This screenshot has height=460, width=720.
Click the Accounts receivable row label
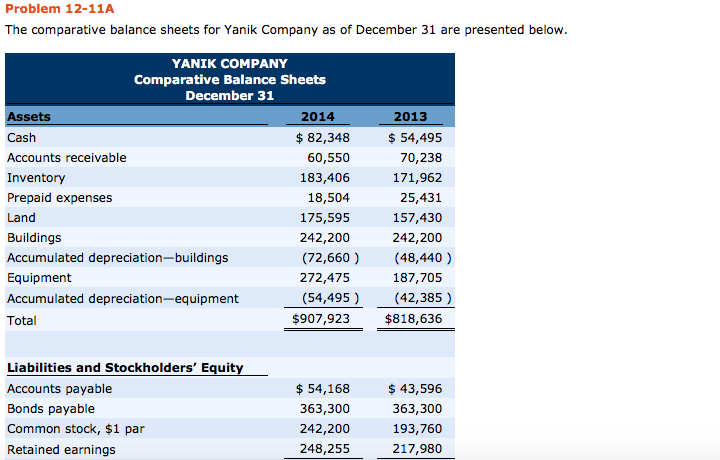point(67,157)
